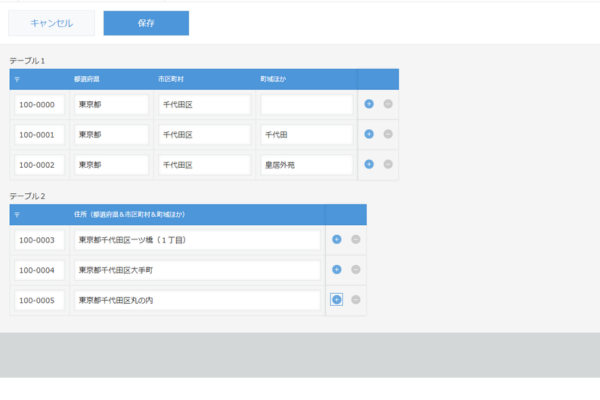The height and width of the screenshot is (400, 600).
Task: Click the 皇居外苑 text field
Action: [306, 164]
